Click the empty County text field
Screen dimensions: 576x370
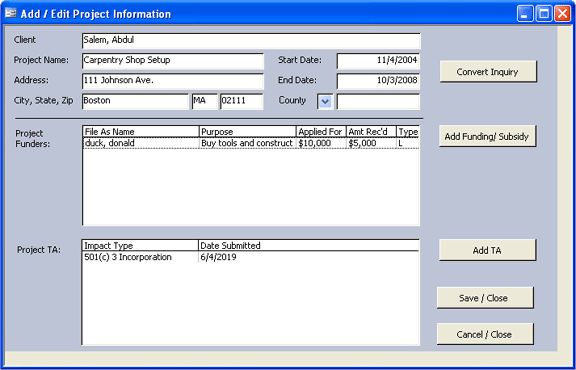pos(378,101)
